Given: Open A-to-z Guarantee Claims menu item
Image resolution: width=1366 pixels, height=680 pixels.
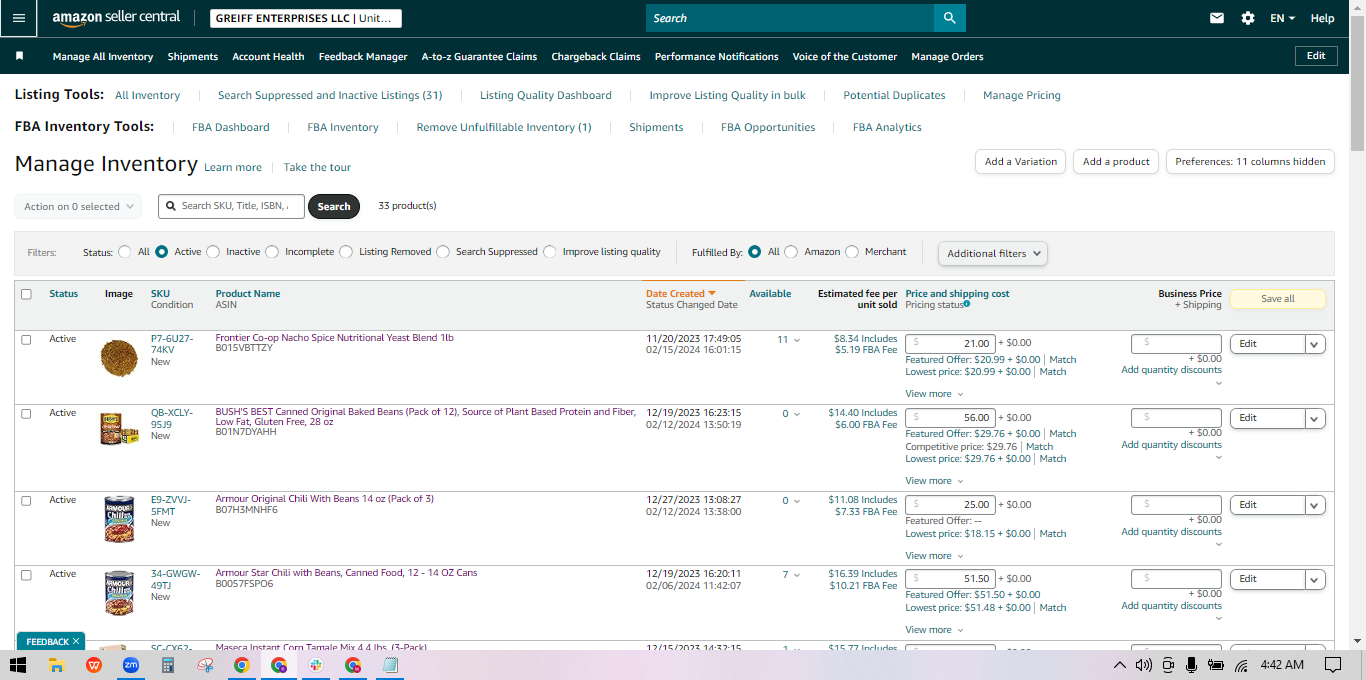Looking at the screenshot, I should 479,57.
